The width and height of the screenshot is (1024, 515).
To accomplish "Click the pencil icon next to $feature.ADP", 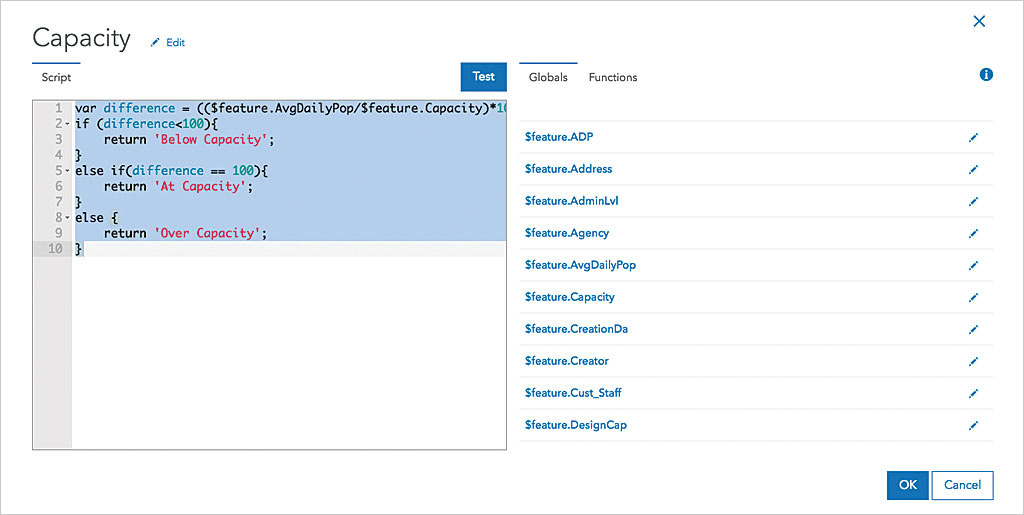I will click(974, 137).
